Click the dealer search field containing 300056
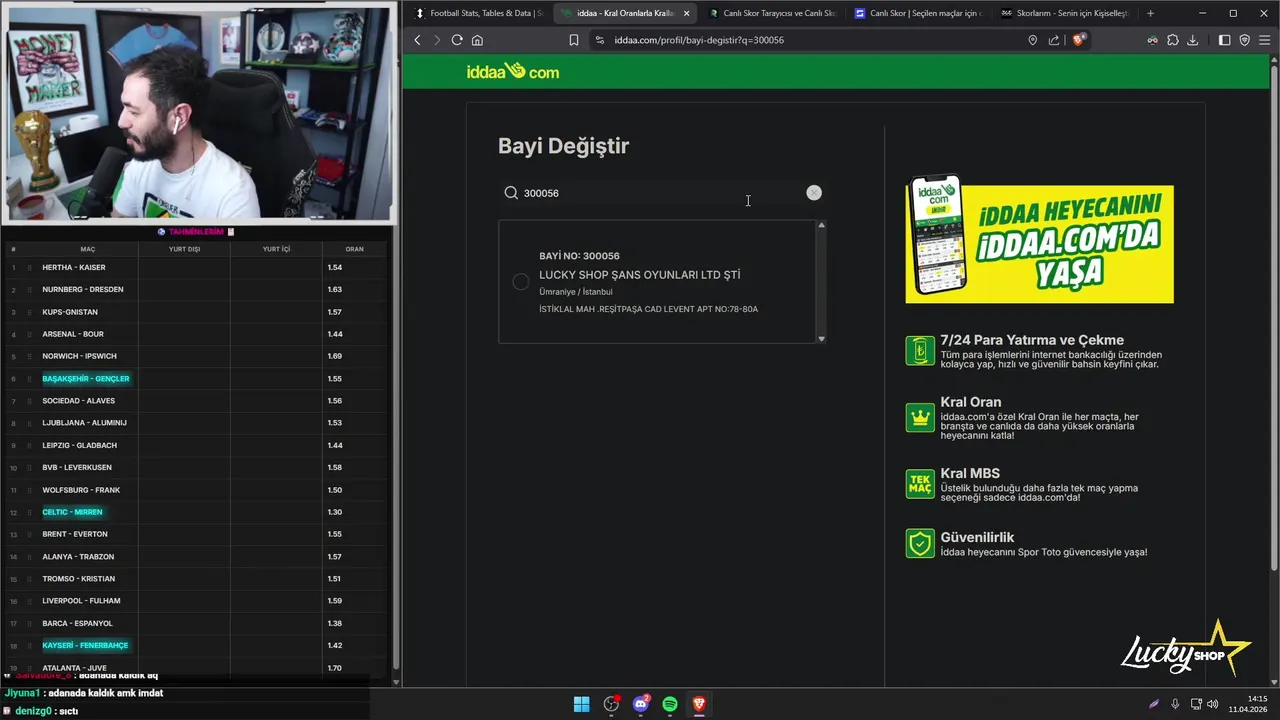This screenshot has height=720, width=1280. click(x=660, y=193)
